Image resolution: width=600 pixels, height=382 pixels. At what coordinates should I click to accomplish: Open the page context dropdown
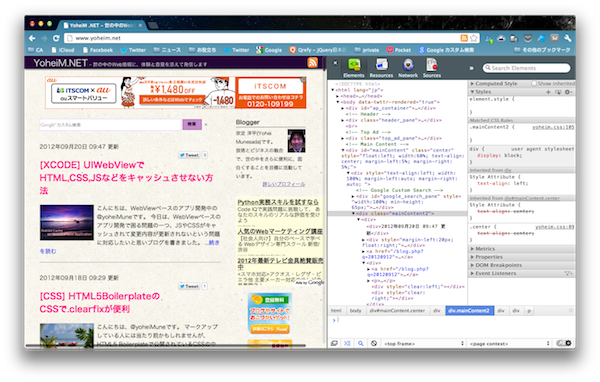coord(510,344)
